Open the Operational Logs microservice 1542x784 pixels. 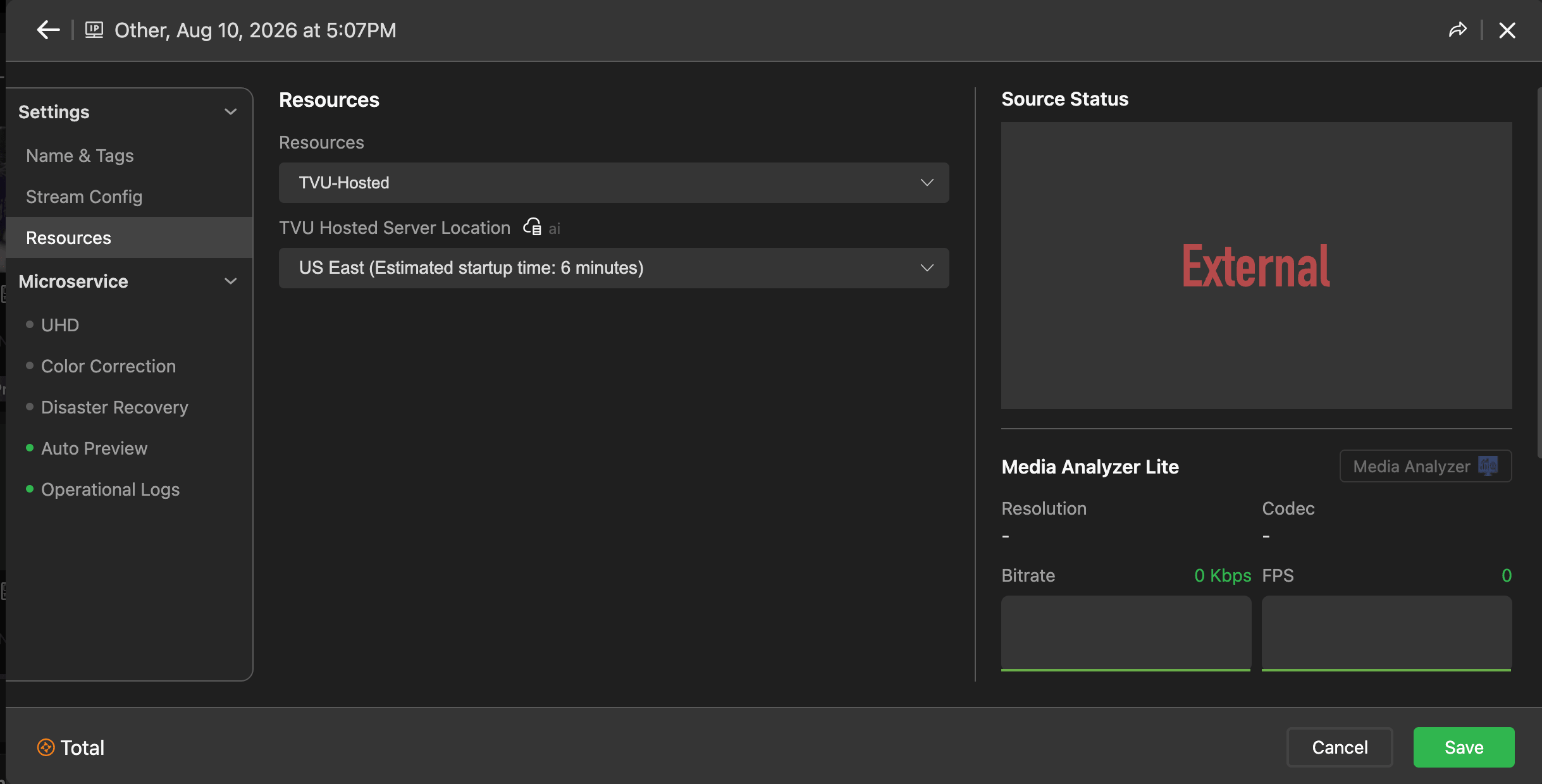[x=110, y=489]
